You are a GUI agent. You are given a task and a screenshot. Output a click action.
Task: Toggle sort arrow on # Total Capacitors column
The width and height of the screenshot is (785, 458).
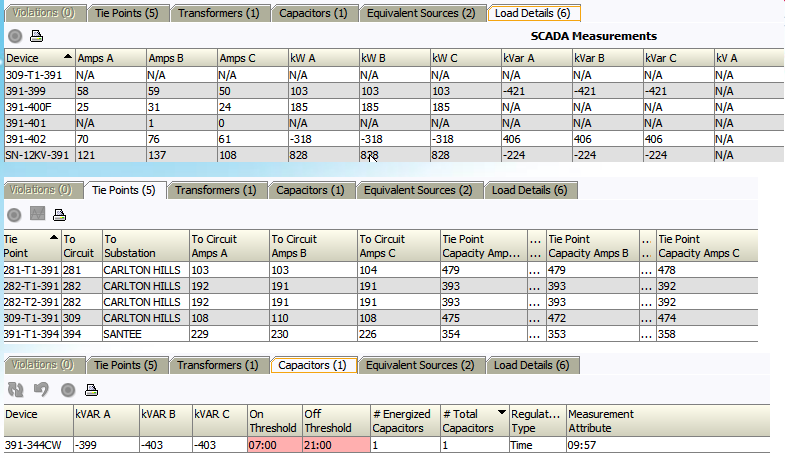point(501,412)
